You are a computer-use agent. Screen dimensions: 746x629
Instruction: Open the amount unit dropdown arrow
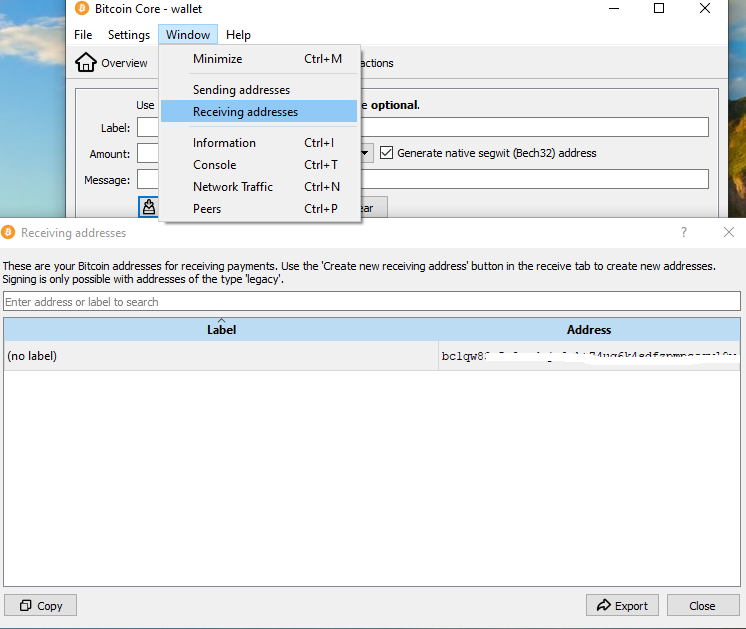365,153
